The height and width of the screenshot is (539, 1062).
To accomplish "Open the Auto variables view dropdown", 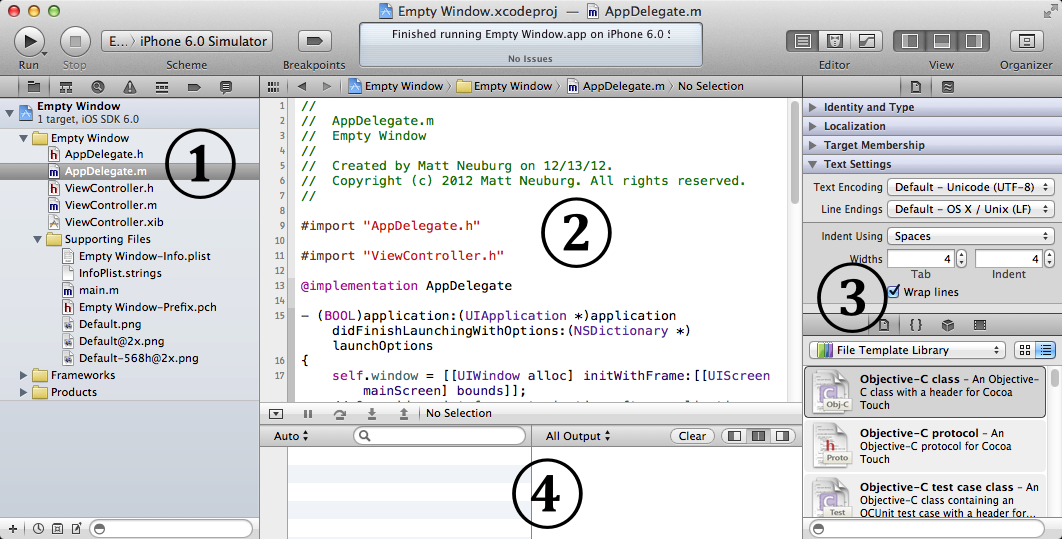I will (291, 436).
